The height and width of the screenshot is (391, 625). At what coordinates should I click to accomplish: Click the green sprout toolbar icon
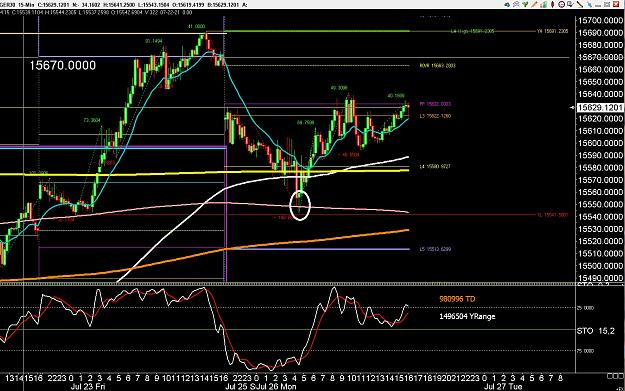pos(525,4)
